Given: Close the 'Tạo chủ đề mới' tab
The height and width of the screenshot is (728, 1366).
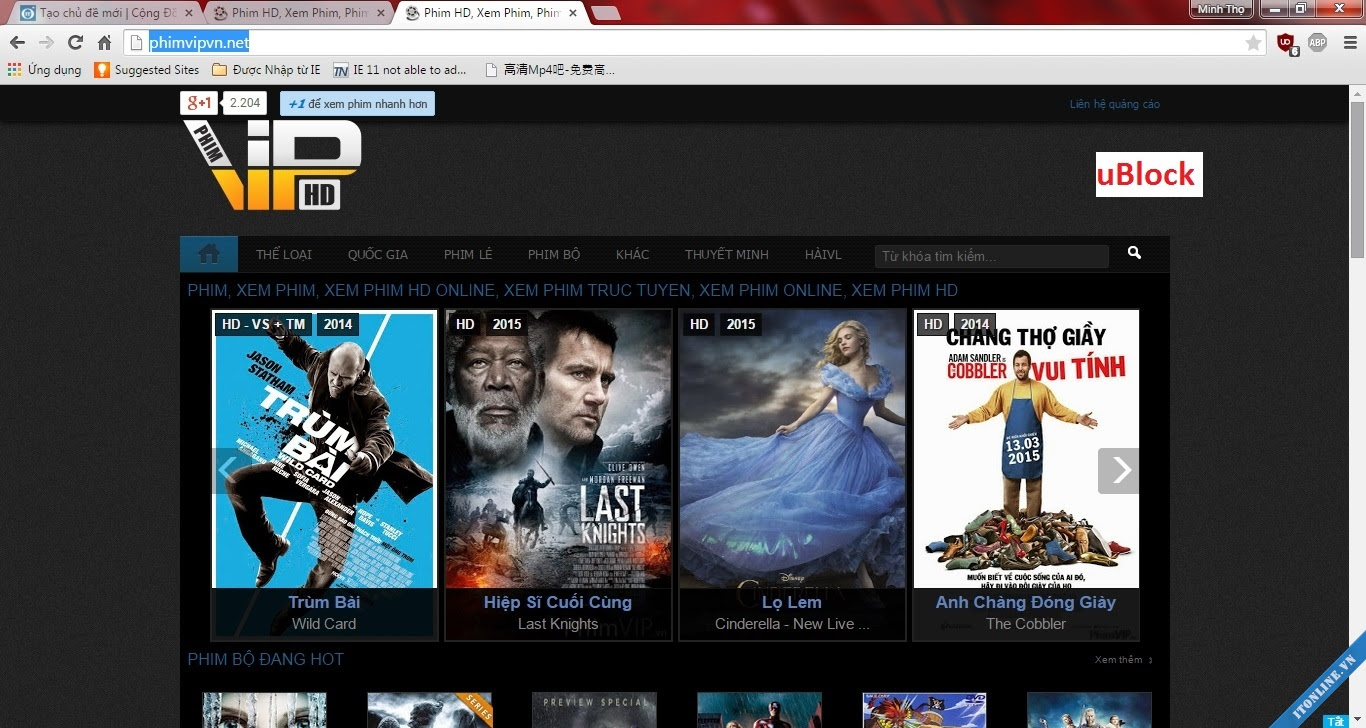Looking at the screenshot, I should [189, 13].
